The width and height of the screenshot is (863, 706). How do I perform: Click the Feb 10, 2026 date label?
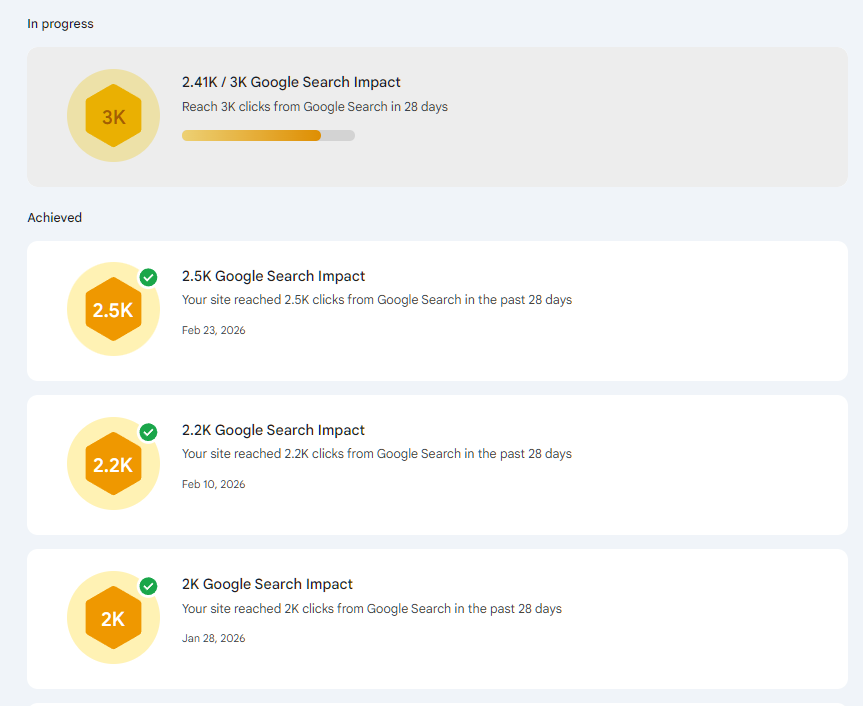click(213, 484)
